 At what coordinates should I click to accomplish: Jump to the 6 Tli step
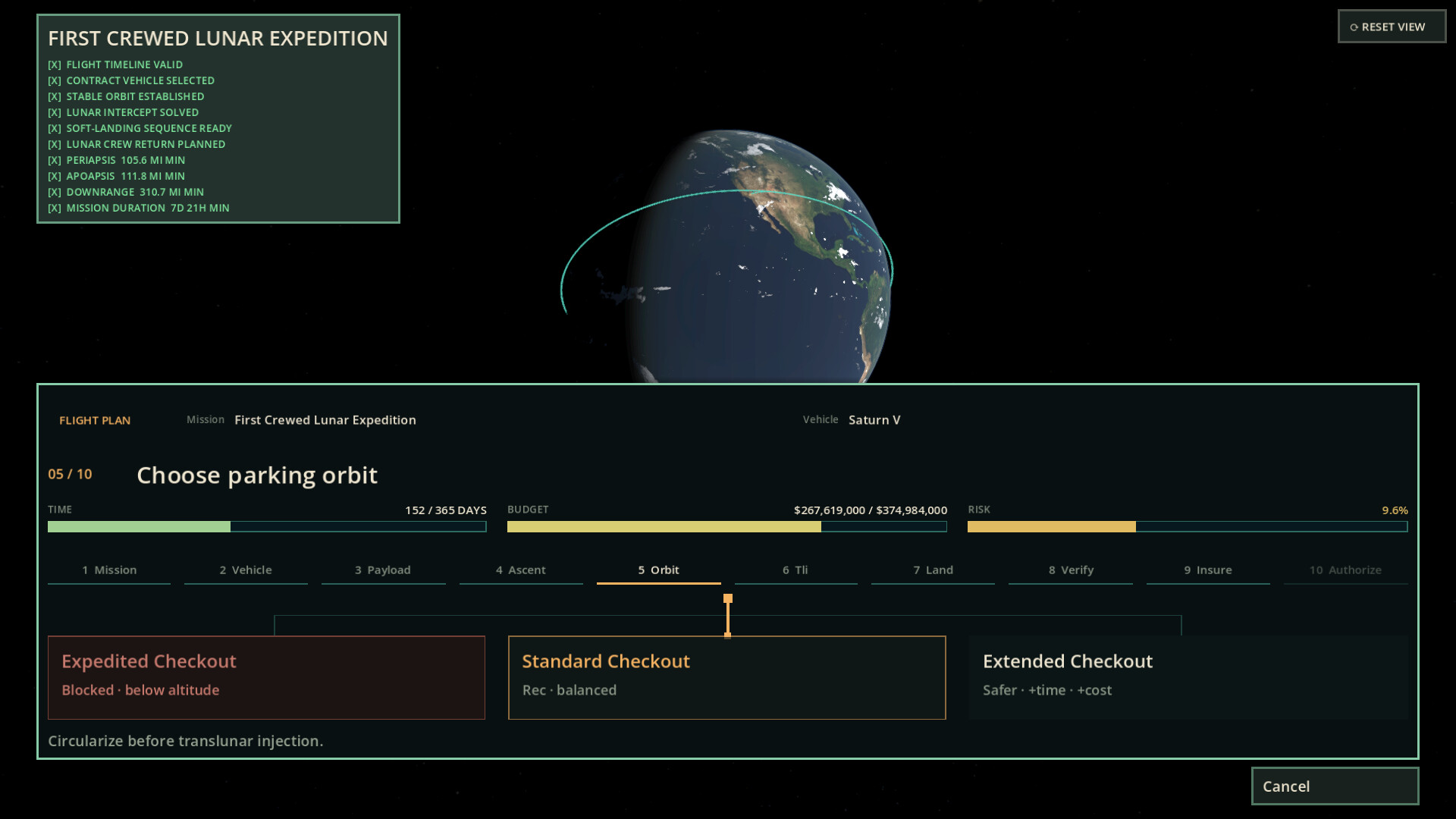795,570
